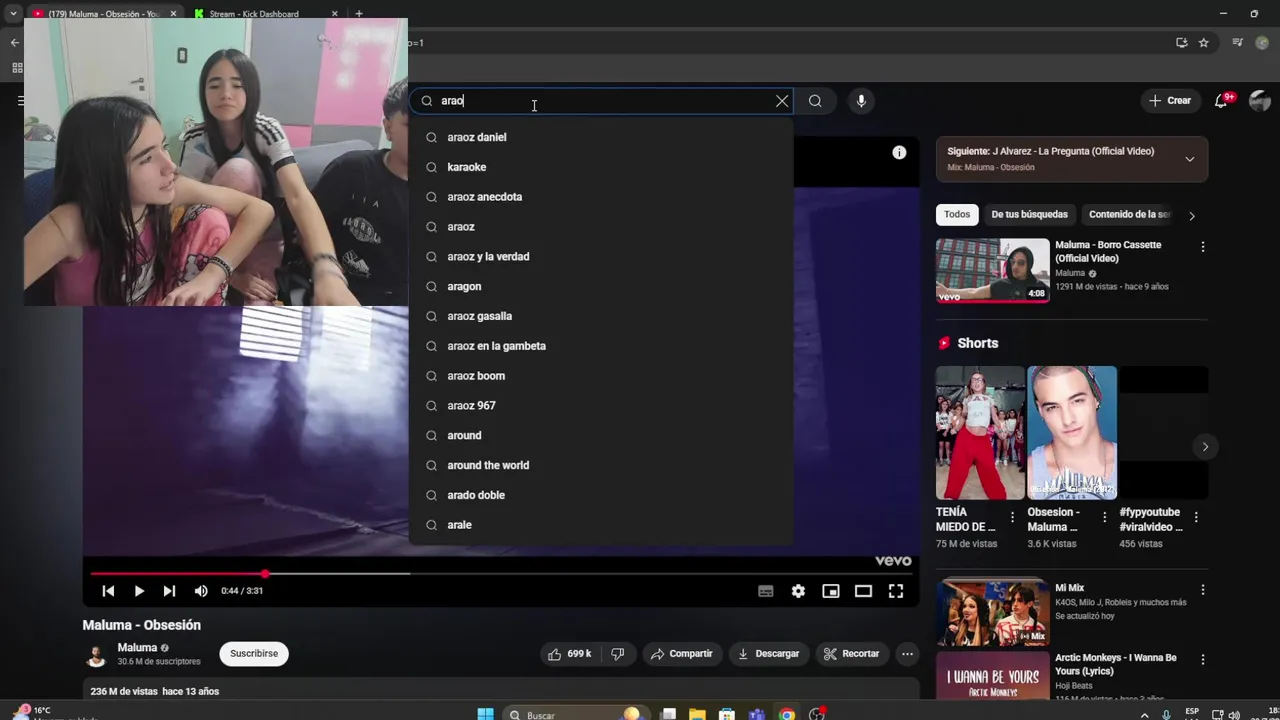Open options for "TENÍA MIEDO DE" short

coord(1012,517)
